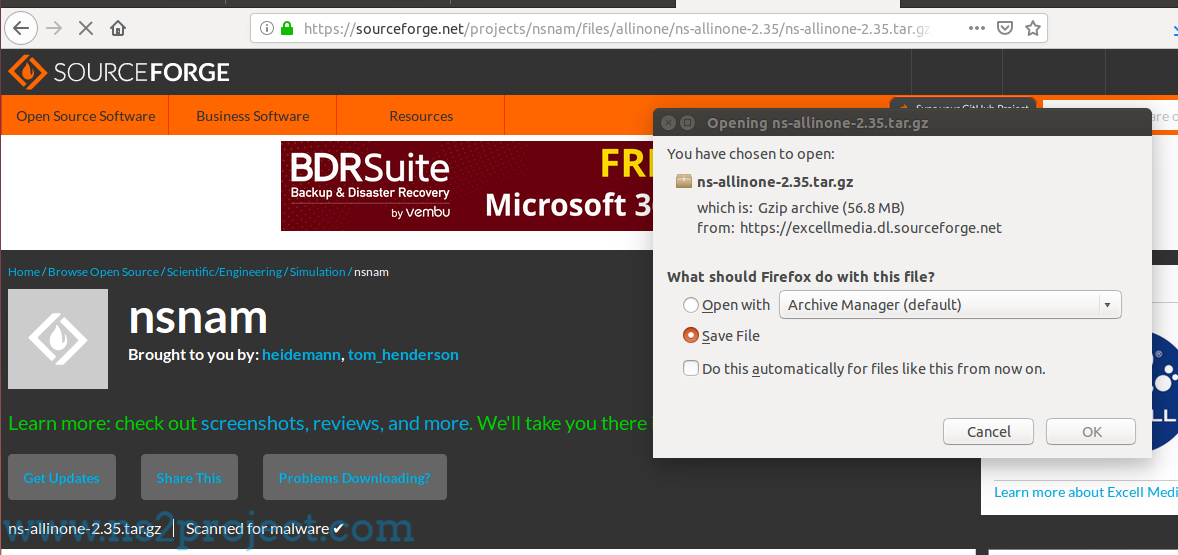This screenshot has width=1178, height=555.
Task: Save page to Pocket icon
Action: click(1005, 29)
